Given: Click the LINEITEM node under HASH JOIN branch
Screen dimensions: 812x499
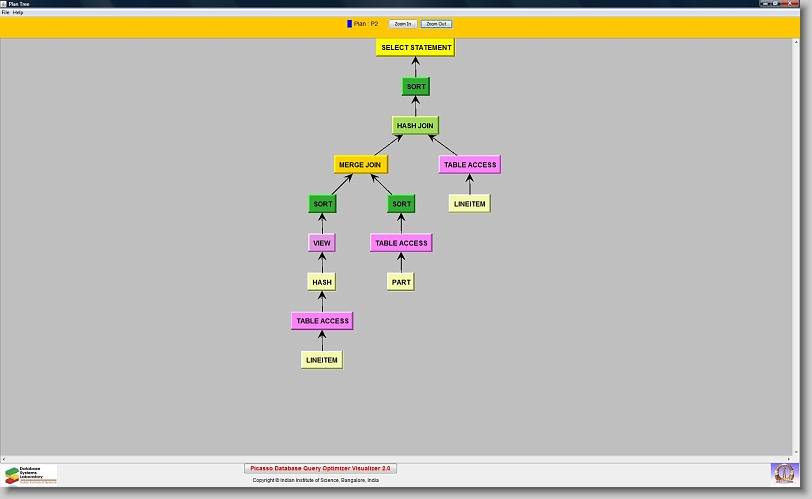Looking at the screenshot, I should tap(469, 203).
